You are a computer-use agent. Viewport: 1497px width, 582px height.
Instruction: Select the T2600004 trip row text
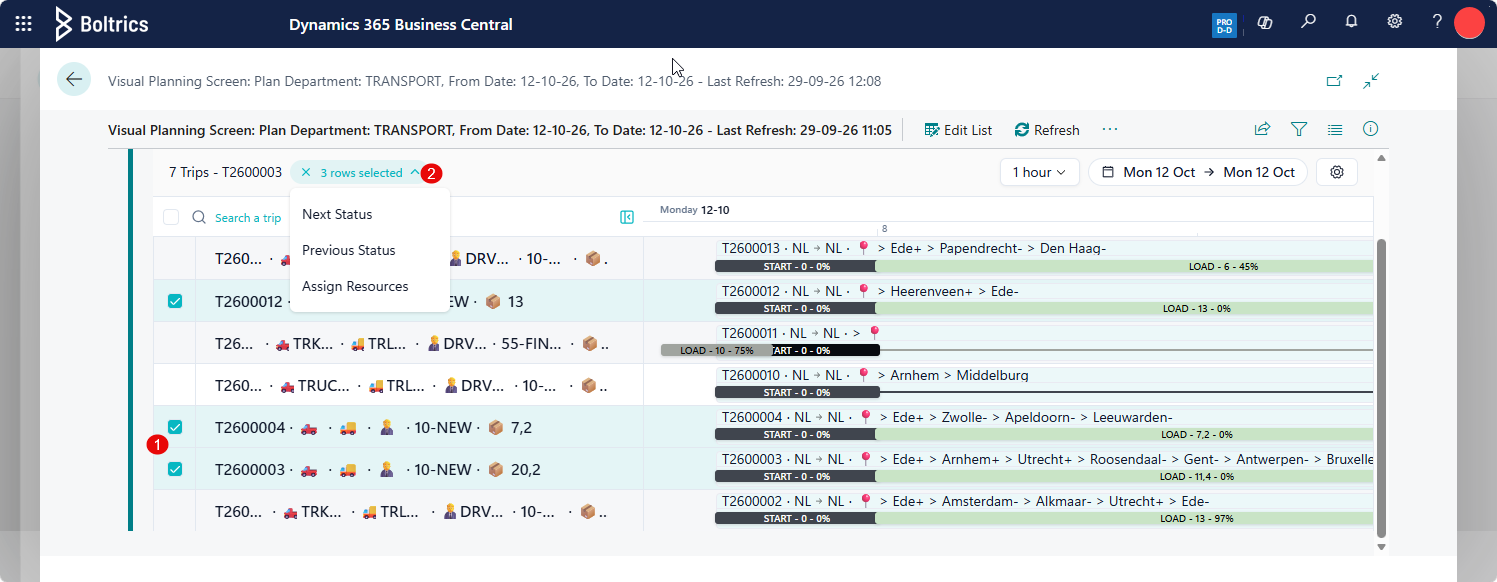click(373, 428)
